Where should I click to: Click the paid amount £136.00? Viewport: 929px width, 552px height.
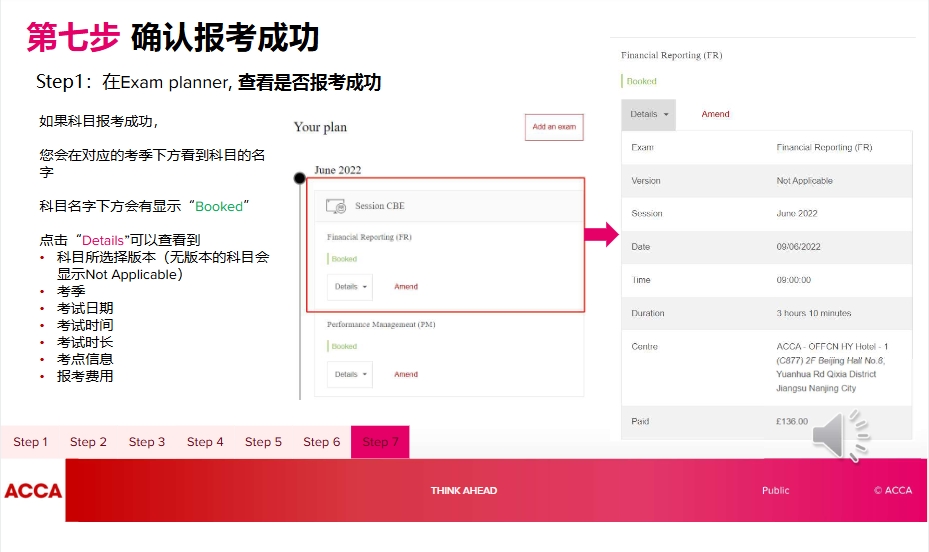click(x=792, y=422)
